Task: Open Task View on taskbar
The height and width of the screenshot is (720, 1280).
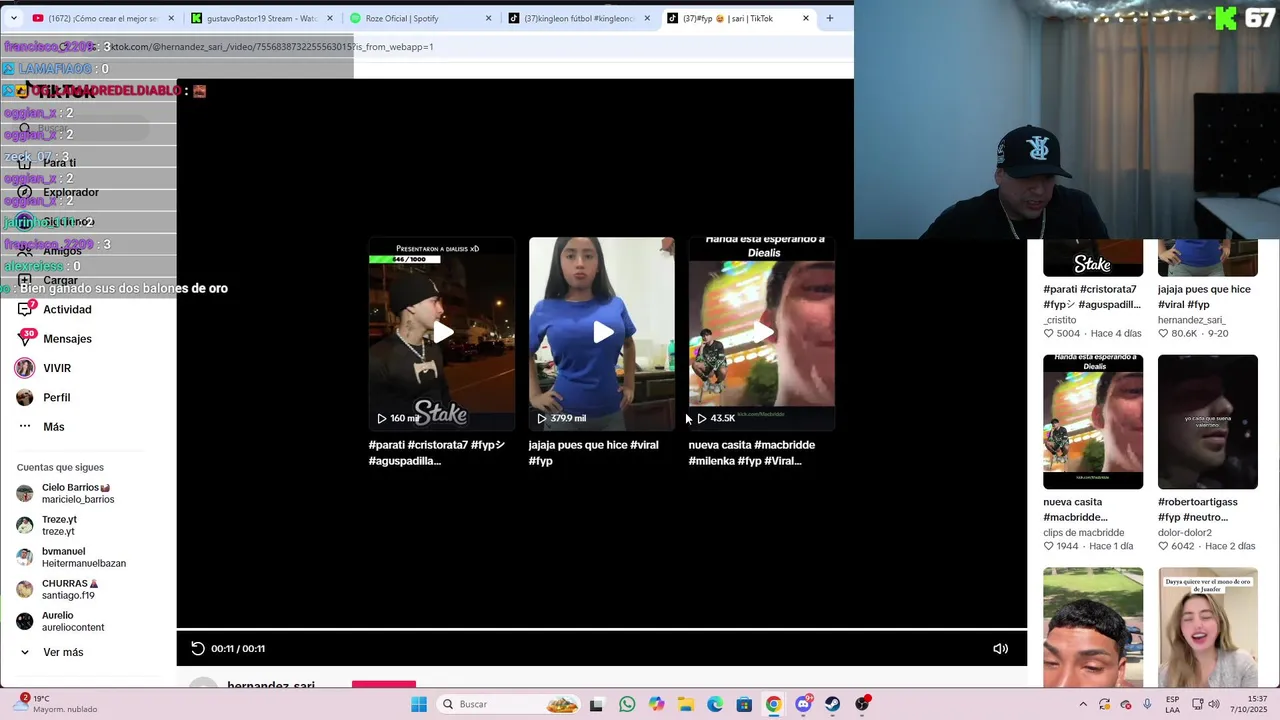Action: 596,705
